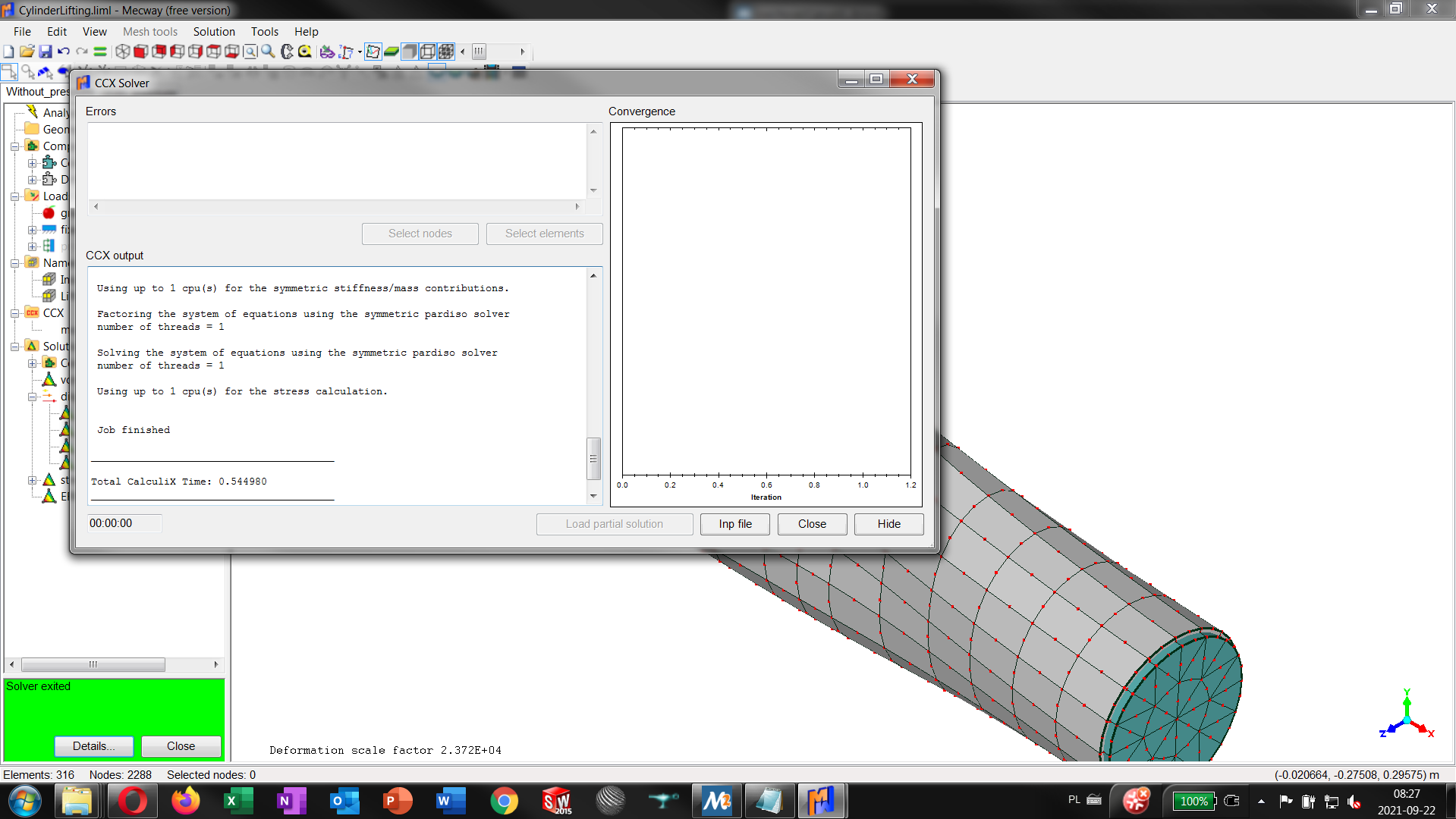Click the Inp file button
The width and height of the screenshot is (1456, 819).
735,524
